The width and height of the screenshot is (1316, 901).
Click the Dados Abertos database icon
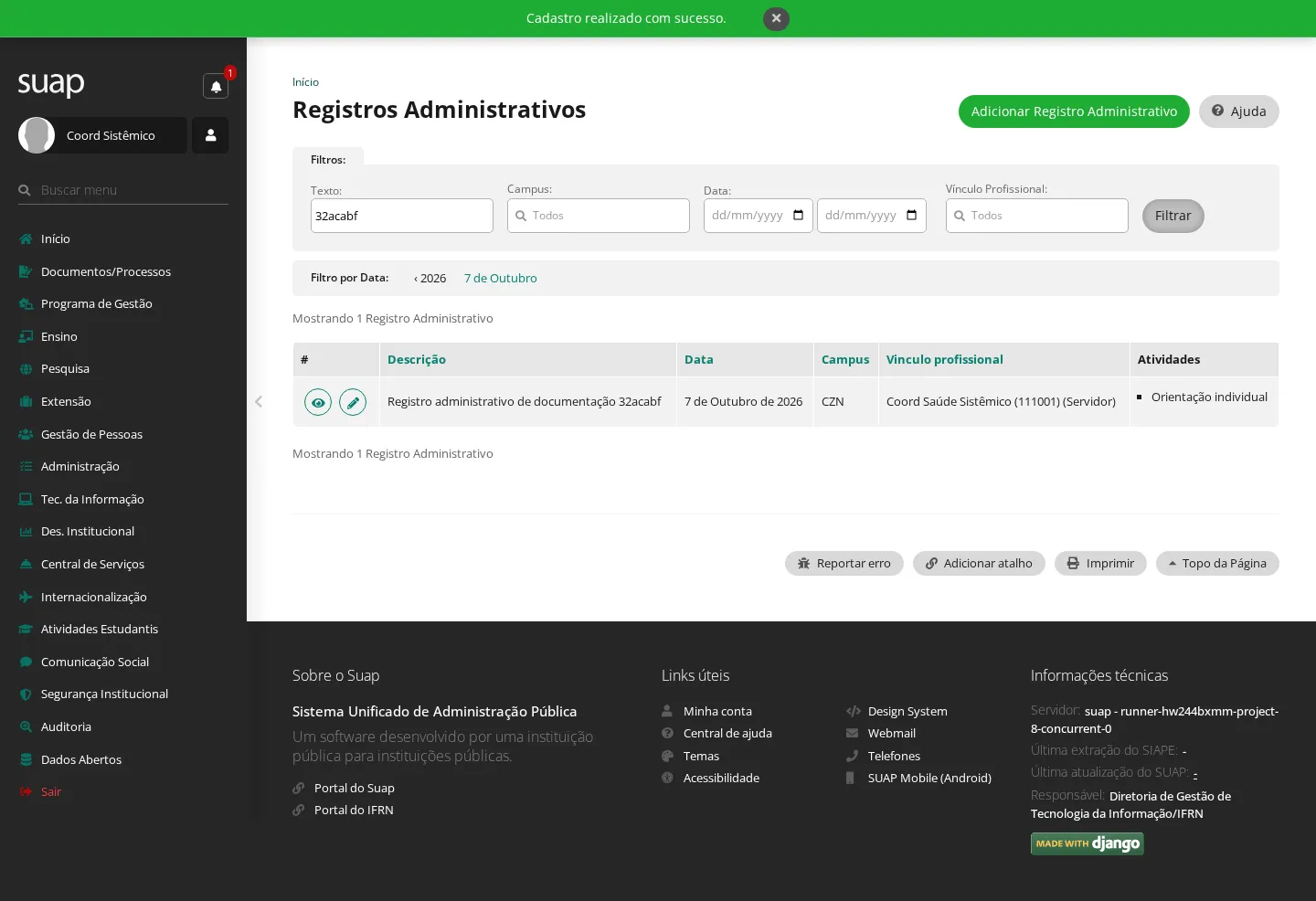pos(26,759)
